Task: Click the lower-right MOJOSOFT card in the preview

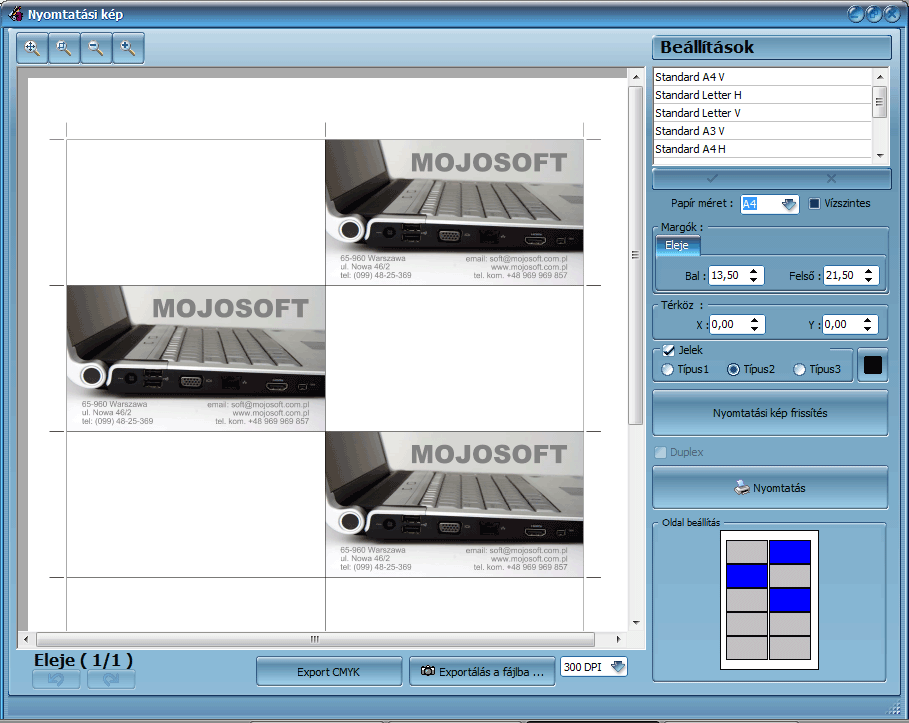Action: coord(454,504)
